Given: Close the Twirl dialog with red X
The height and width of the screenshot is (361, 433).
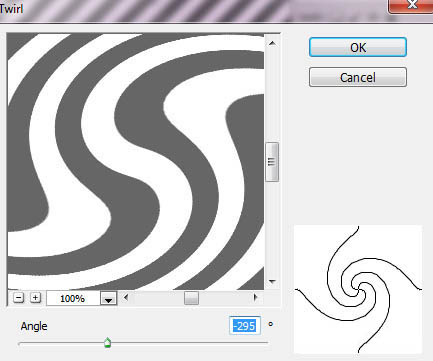Looking at the screenshot, I should [x=411, y=6].
